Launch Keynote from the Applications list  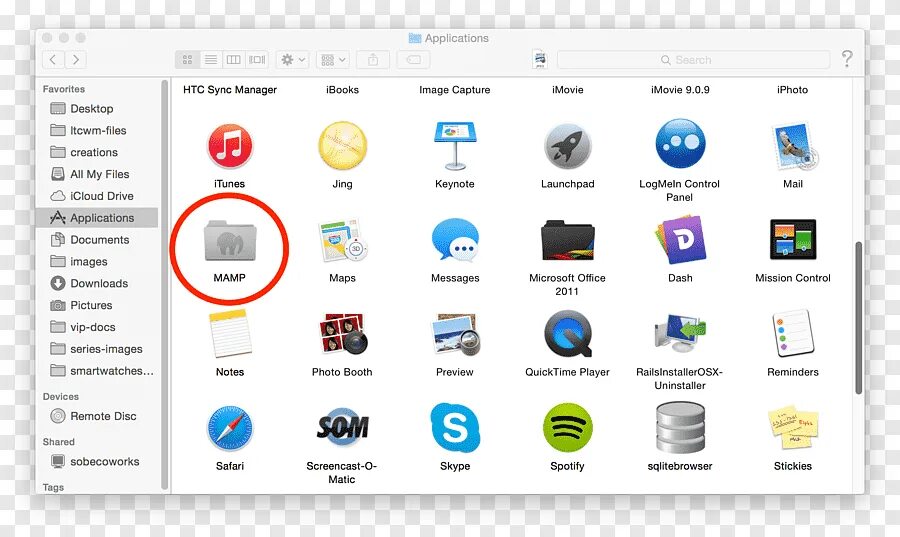click(455, 146)
